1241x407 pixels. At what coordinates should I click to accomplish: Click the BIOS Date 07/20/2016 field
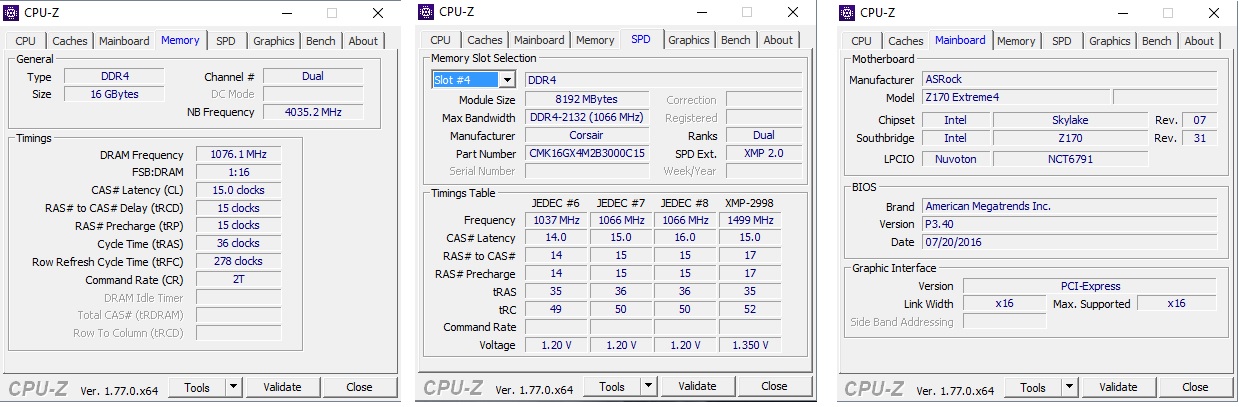coord(1069,242)
